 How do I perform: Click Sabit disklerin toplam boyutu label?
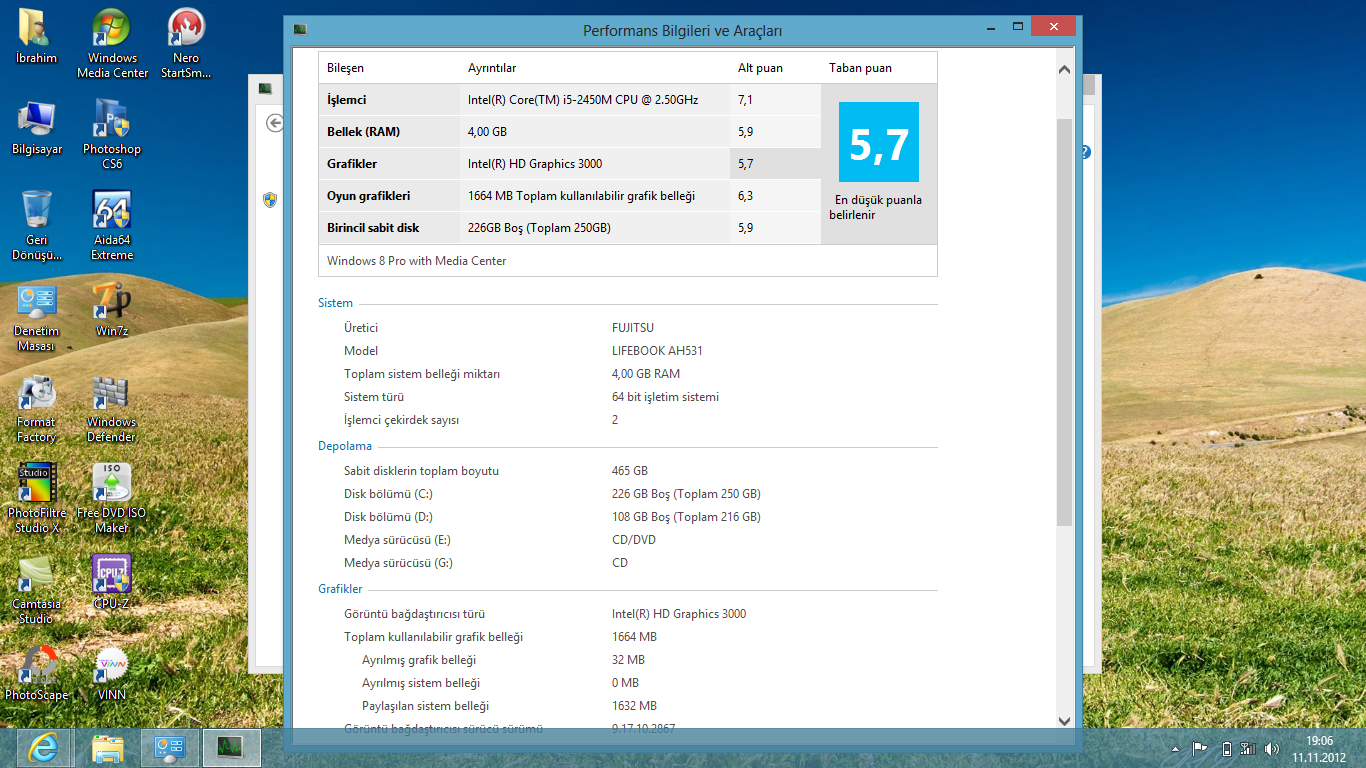point(421,470)
